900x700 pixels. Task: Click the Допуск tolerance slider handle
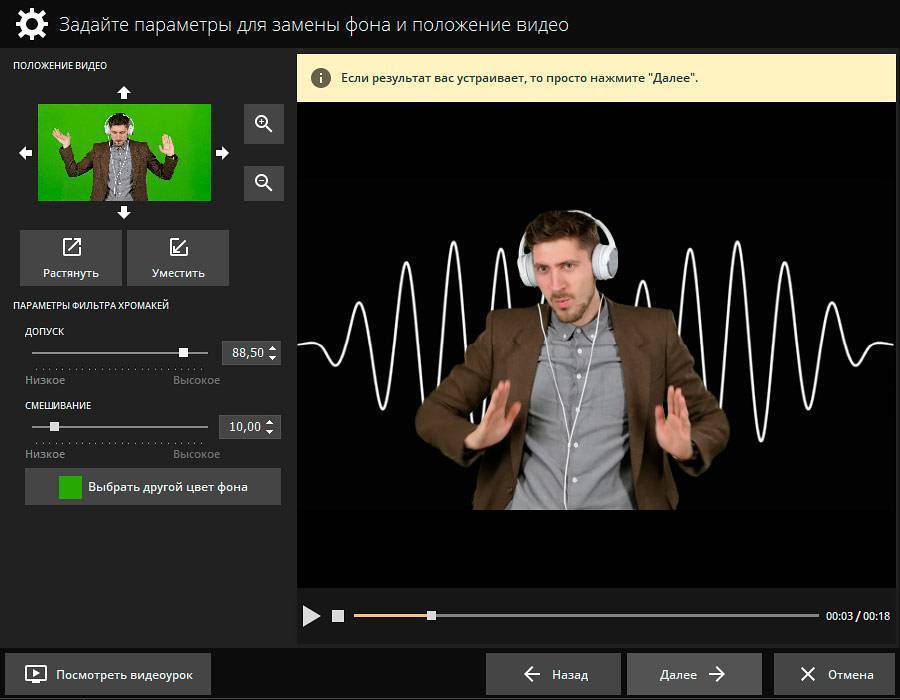183,352
